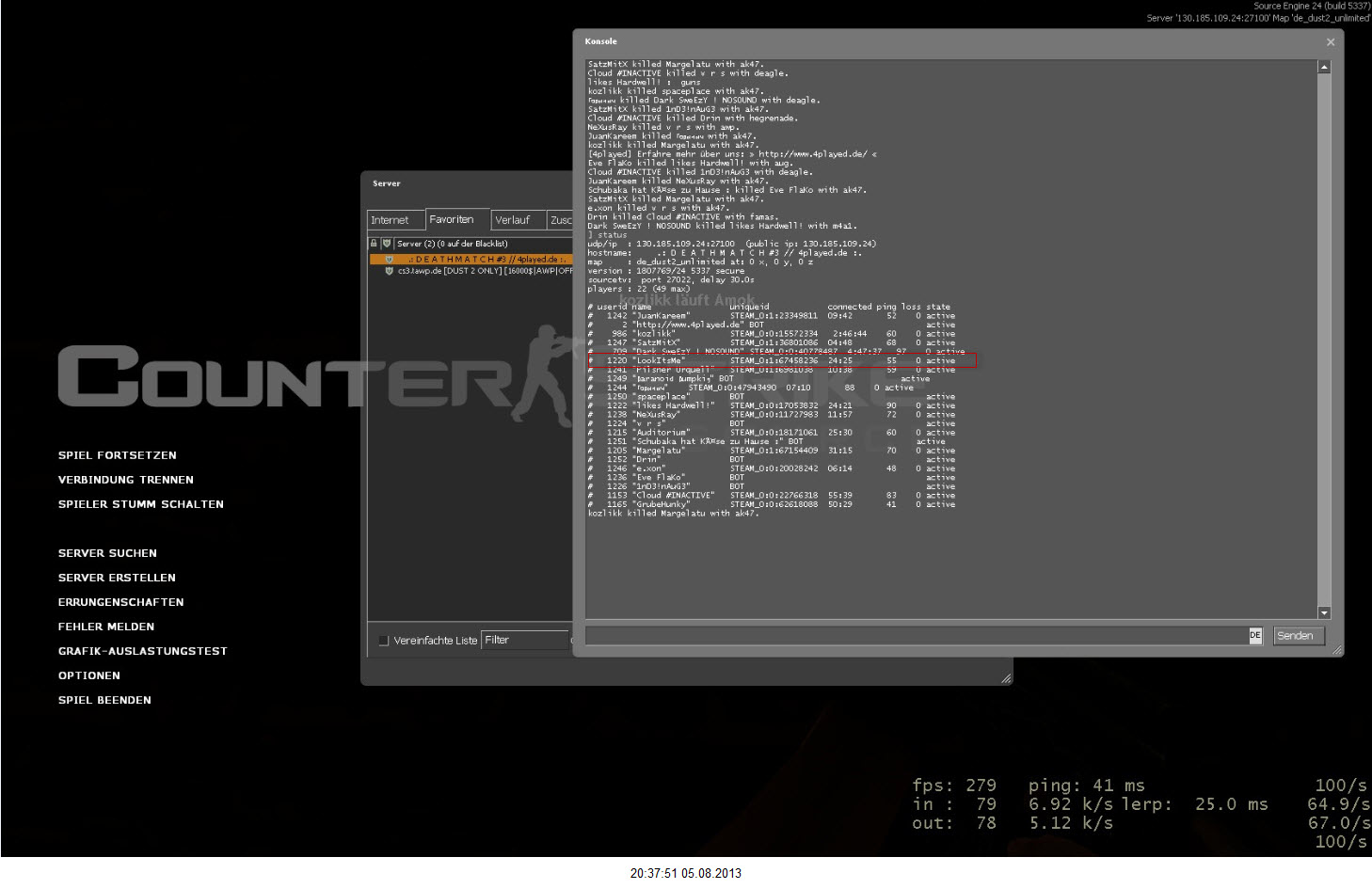Start GRAFIK-AUSLASTUNGSTEST
This screenshot has width=1372, height=889.
coord(143,651)
